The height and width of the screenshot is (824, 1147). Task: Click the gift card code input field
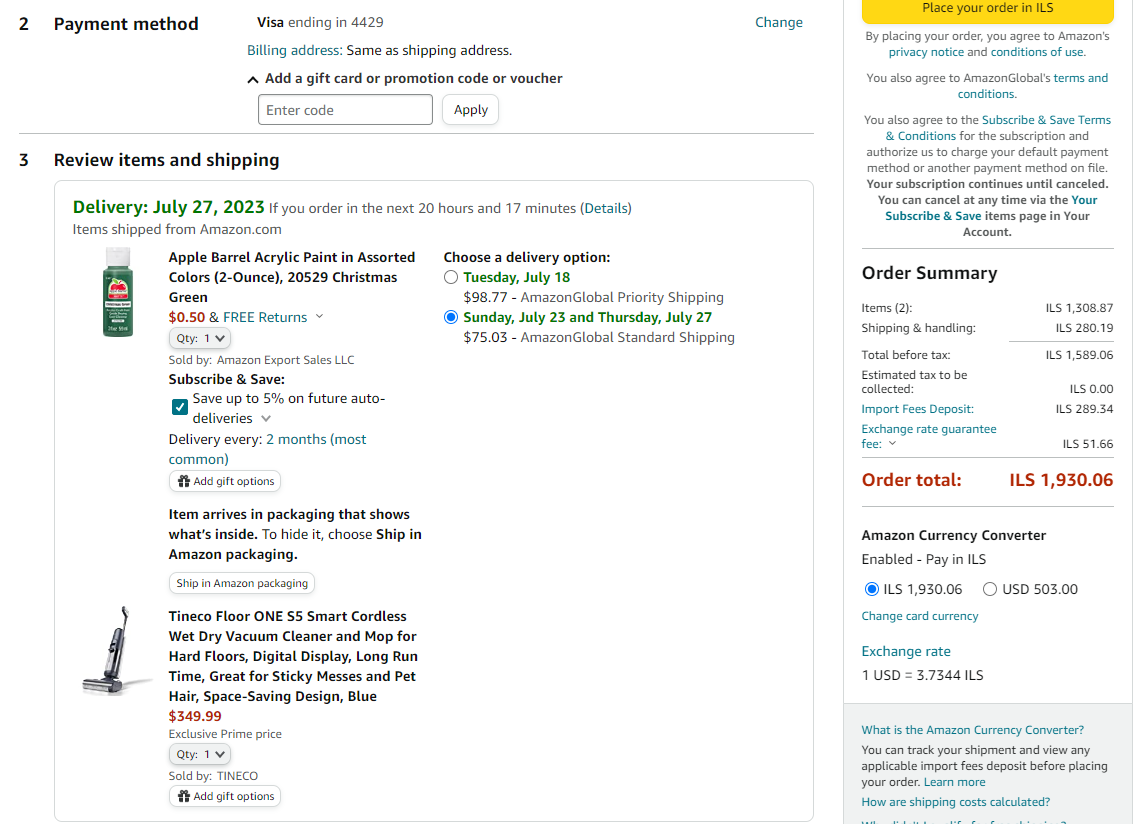tap(345, 110)
